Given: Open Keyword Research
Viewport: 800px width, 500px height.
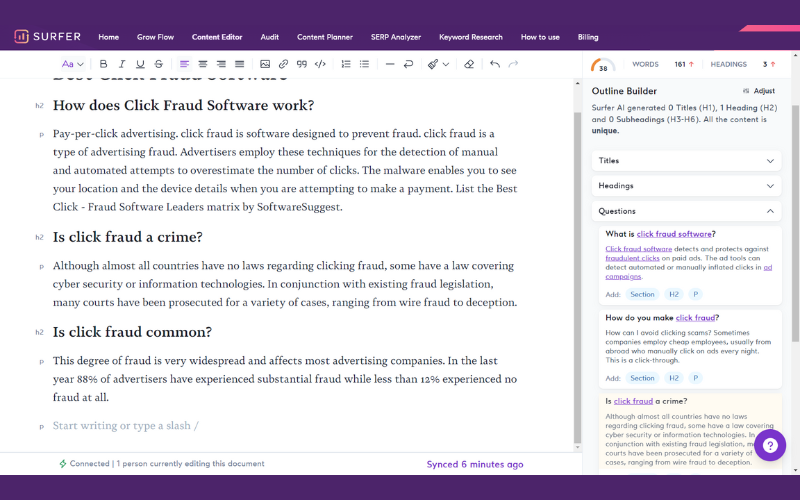Looking at the screenshot, I should coord(470,37).
